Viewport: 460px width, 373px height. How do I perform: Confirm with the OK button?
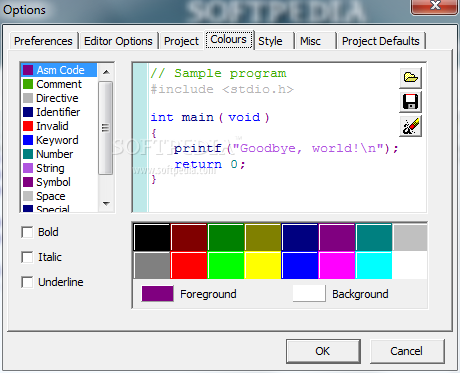pyautogui.click(x=323, y=351)
